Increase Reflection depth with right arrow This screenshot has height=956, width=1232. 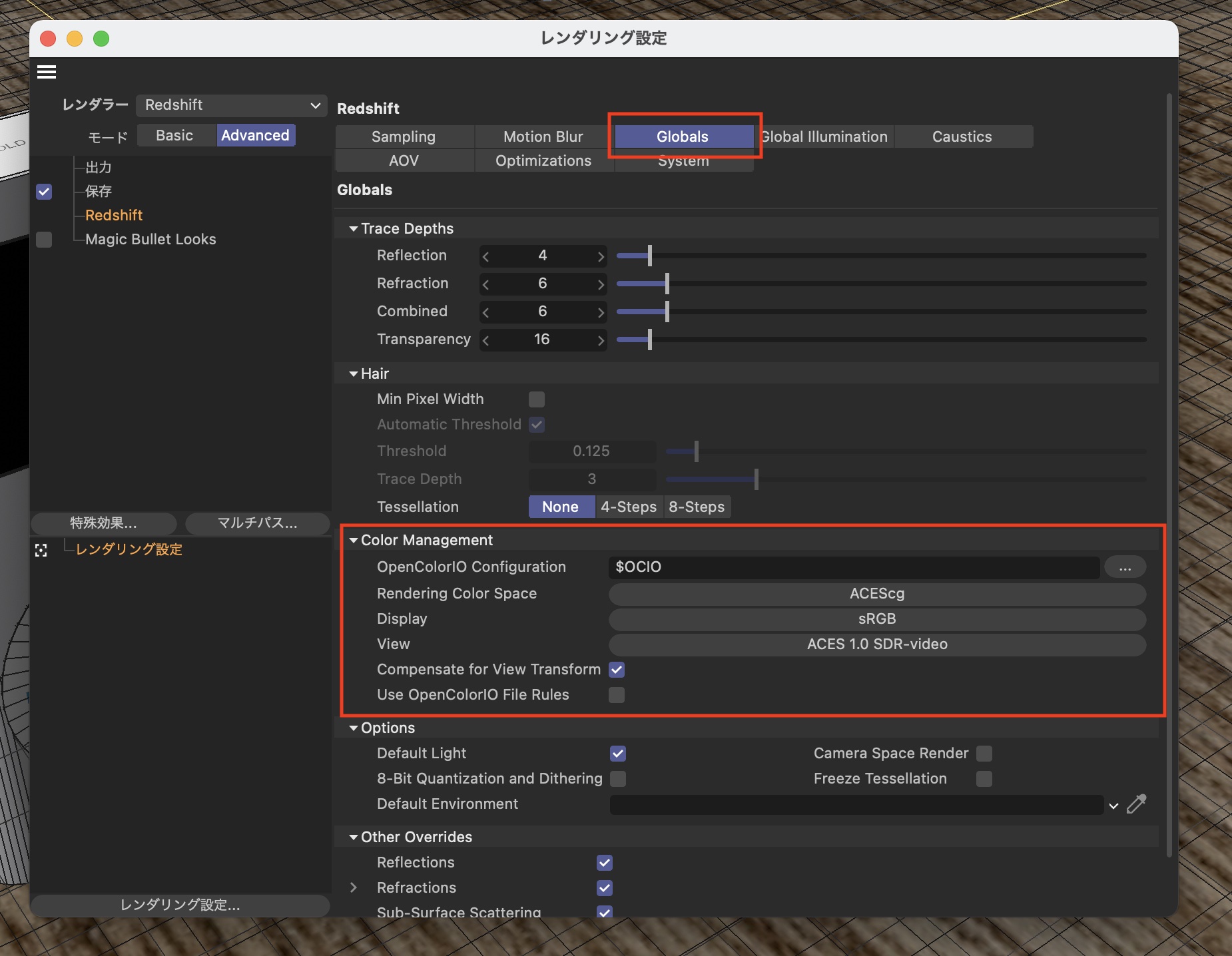(601, 256)
